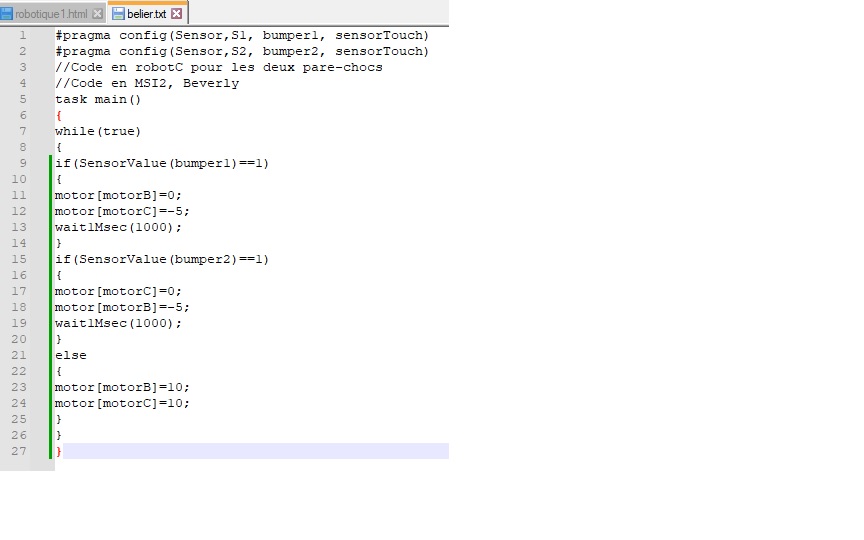This screenshot has width=864, height=540.
Task: Click the 'while(true)' statement
Action: point(98,131)
